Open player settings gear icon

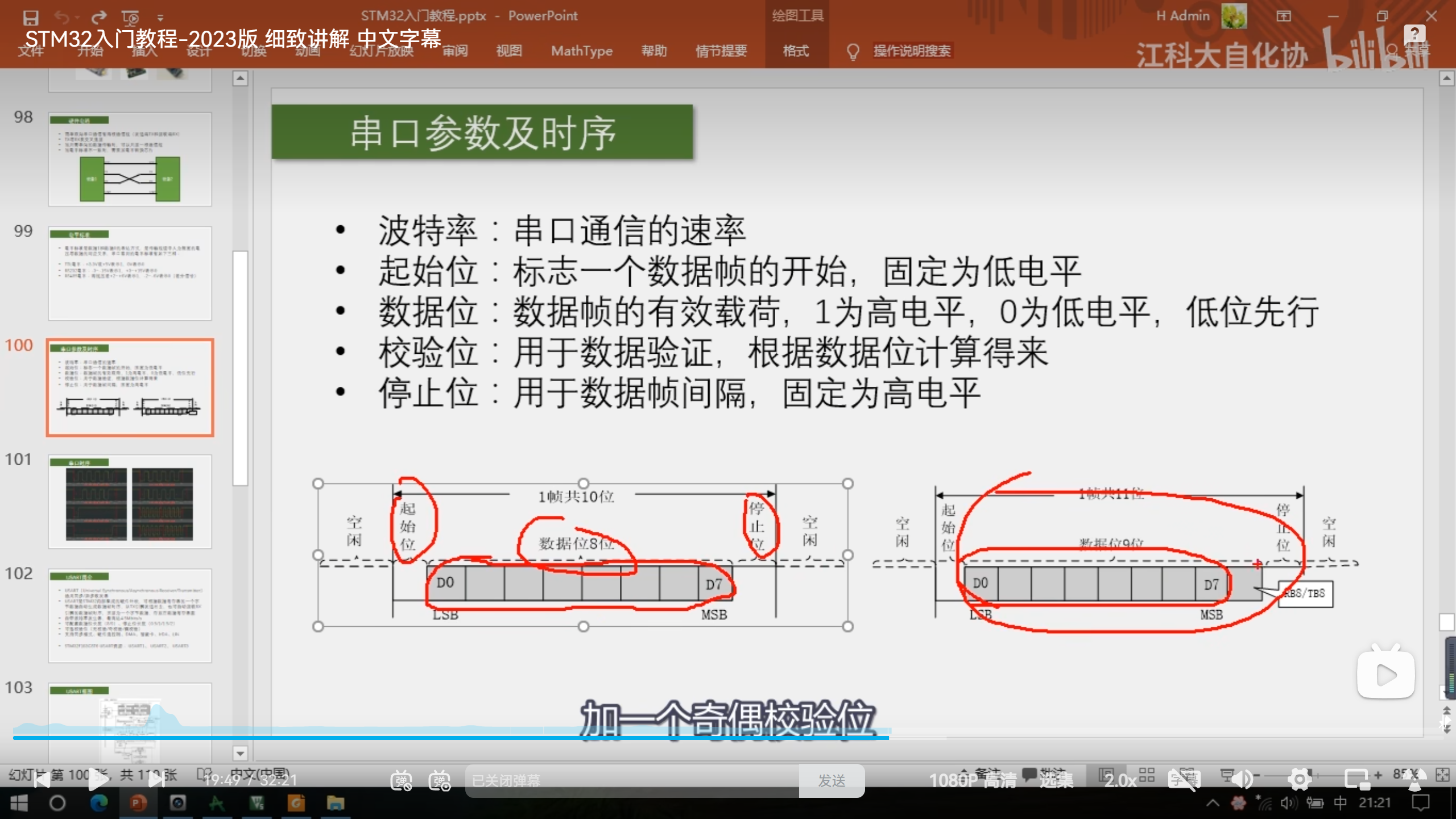click(x=1300, y=780)
